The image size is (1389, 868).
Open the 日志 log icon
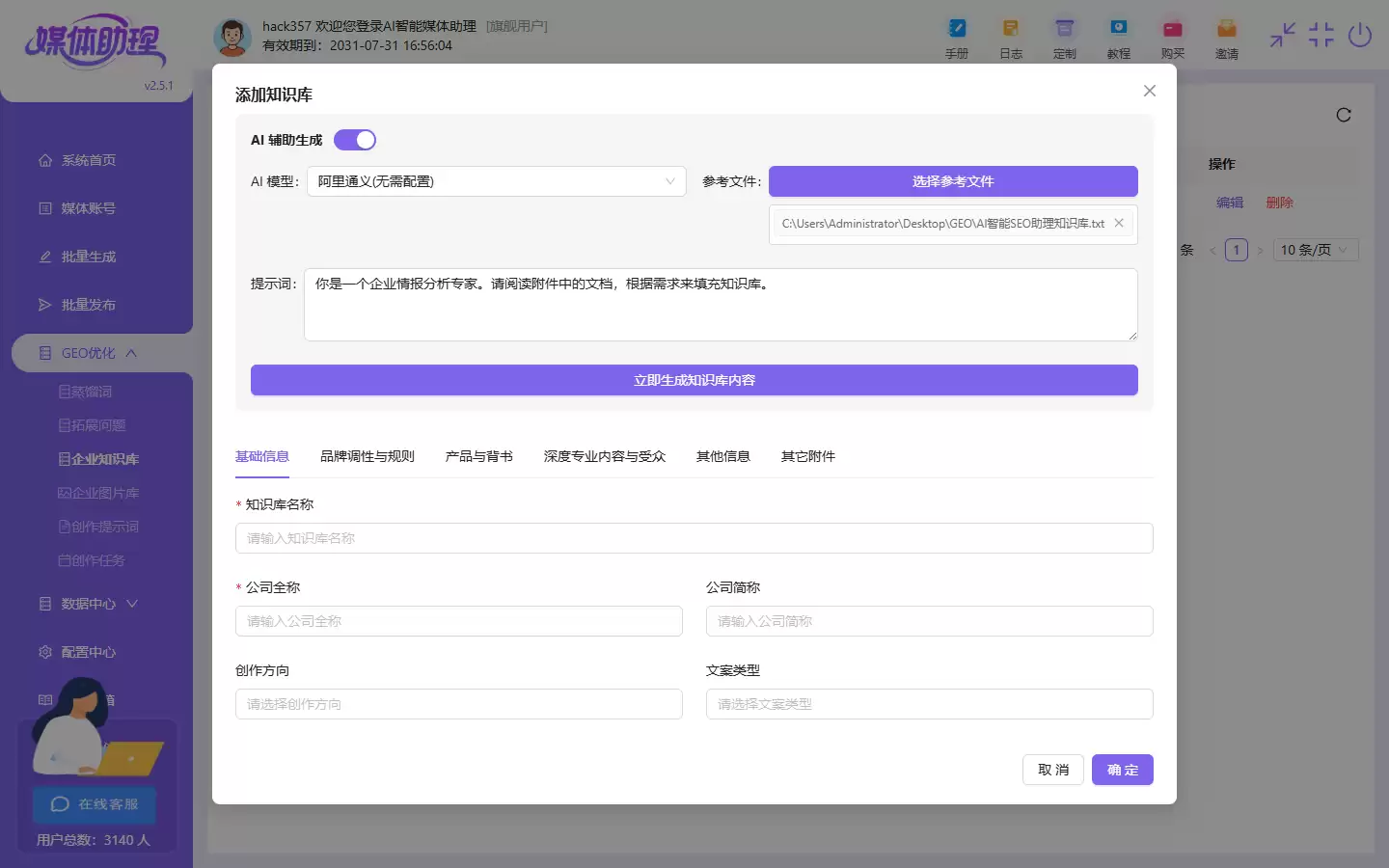tap(1011, 38)
